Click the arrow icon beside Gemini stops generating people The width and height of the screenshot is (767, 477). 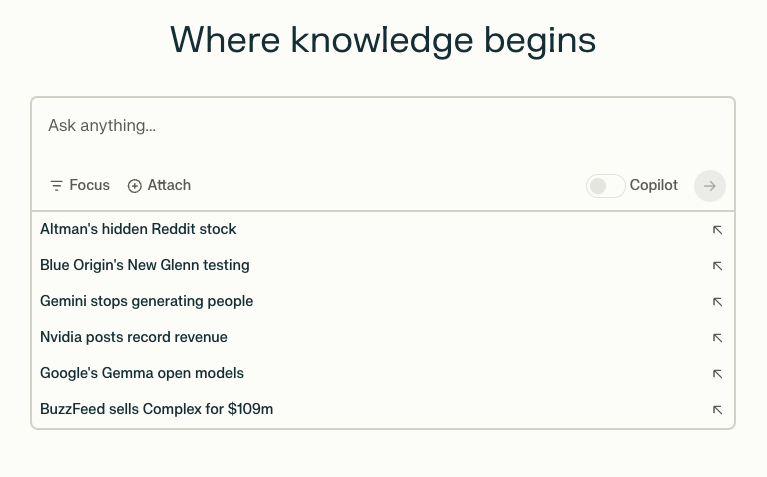tap(717, 302)
